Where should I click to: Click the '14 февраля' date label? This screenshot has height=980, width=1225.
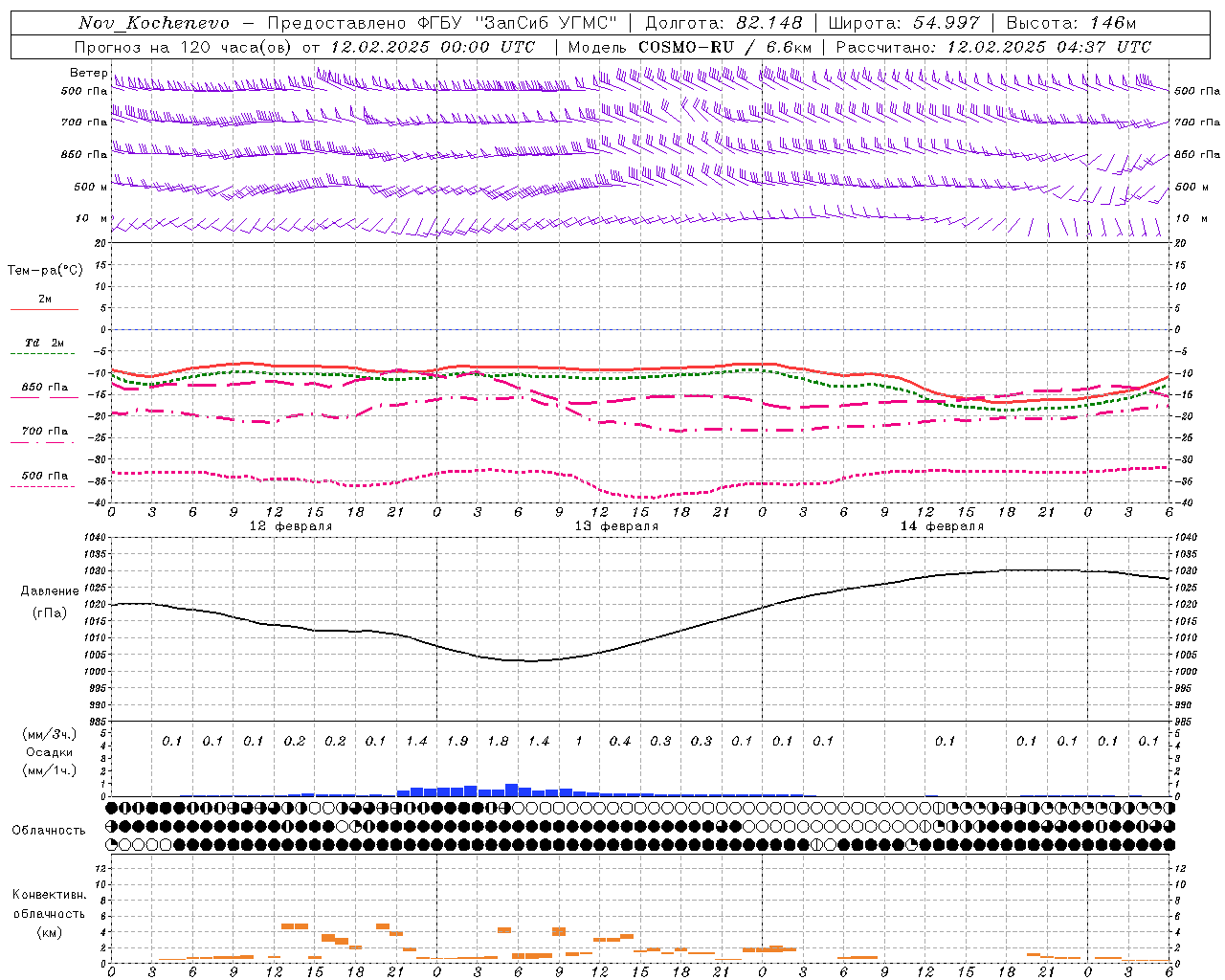click(942, 526)
